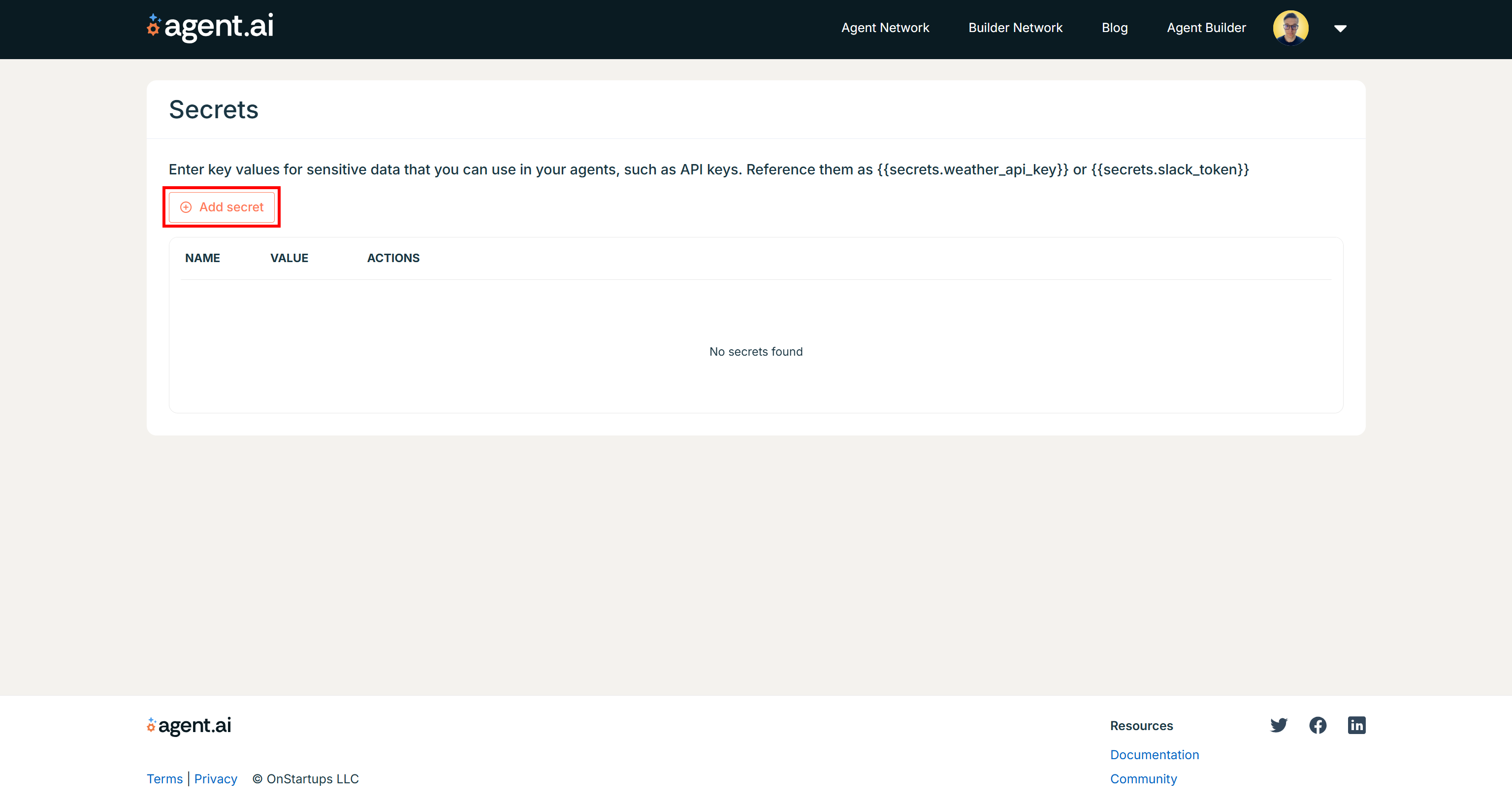This screenshot has width=1512, height=803.
Task: Visit the Community link
Action: click(x=1143, y=778)
